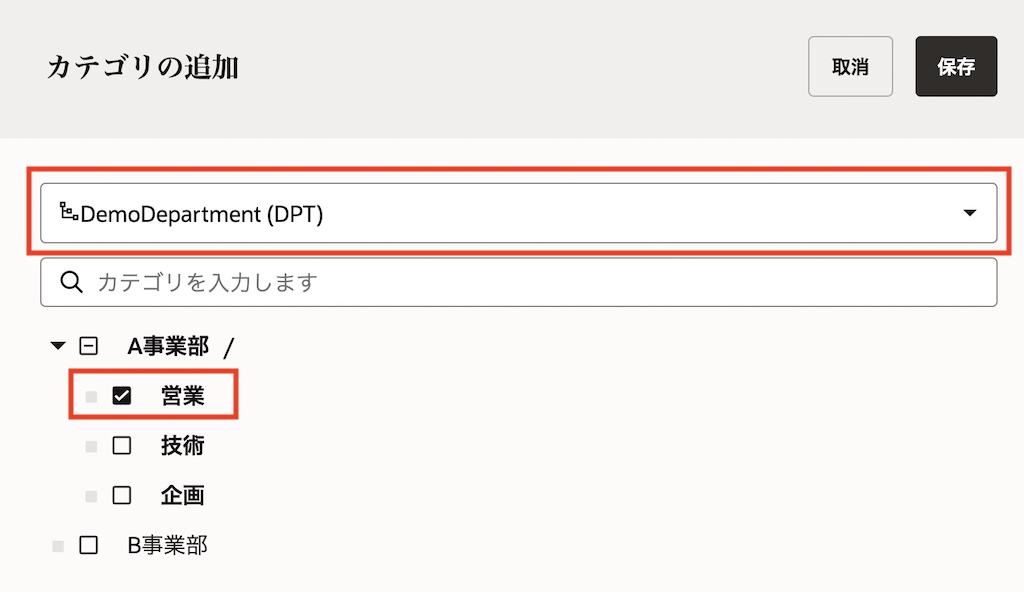Collapse the A事業部 tree node
Screen dimensions: 1024x592
pos(57,347)
